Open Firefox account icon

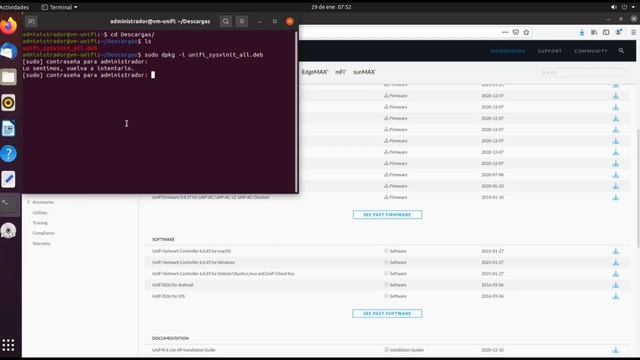click(x=619, y=32)
